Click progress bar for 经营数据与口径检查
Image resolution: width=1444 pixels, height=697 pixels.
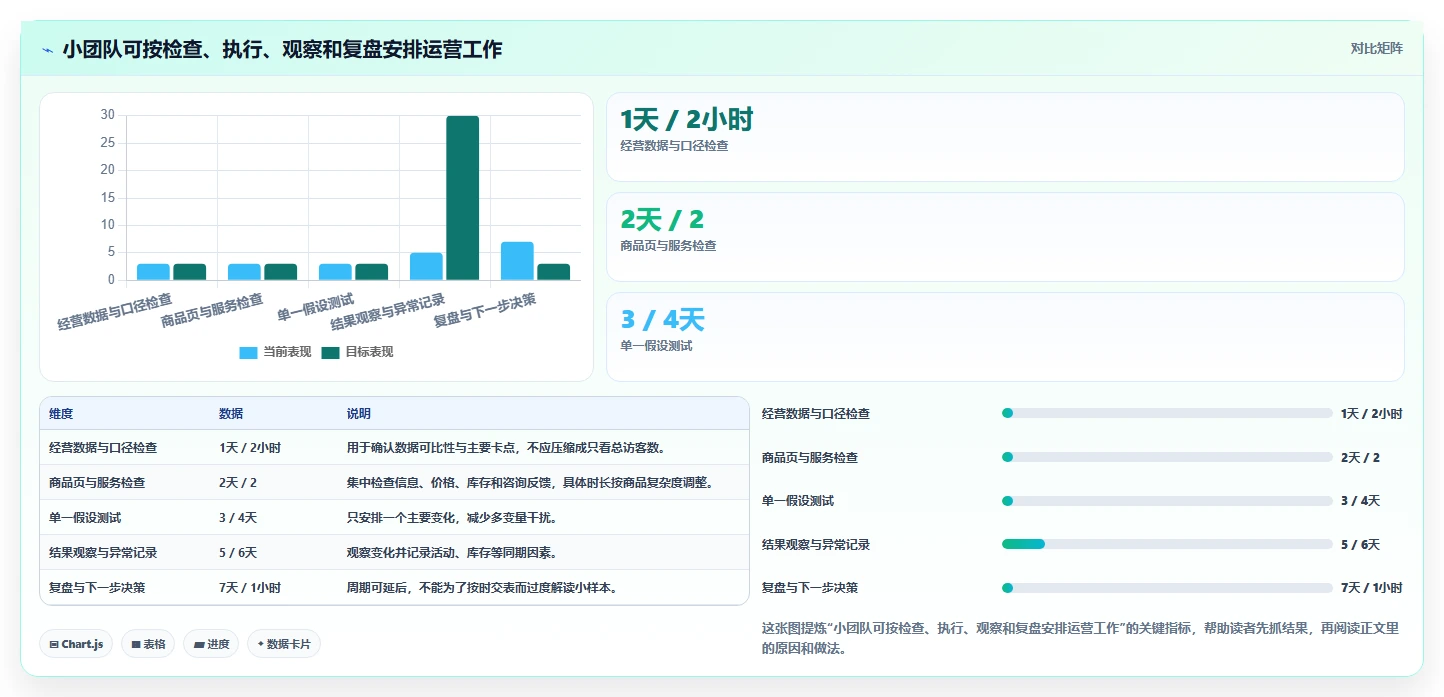click(1167, 413)
